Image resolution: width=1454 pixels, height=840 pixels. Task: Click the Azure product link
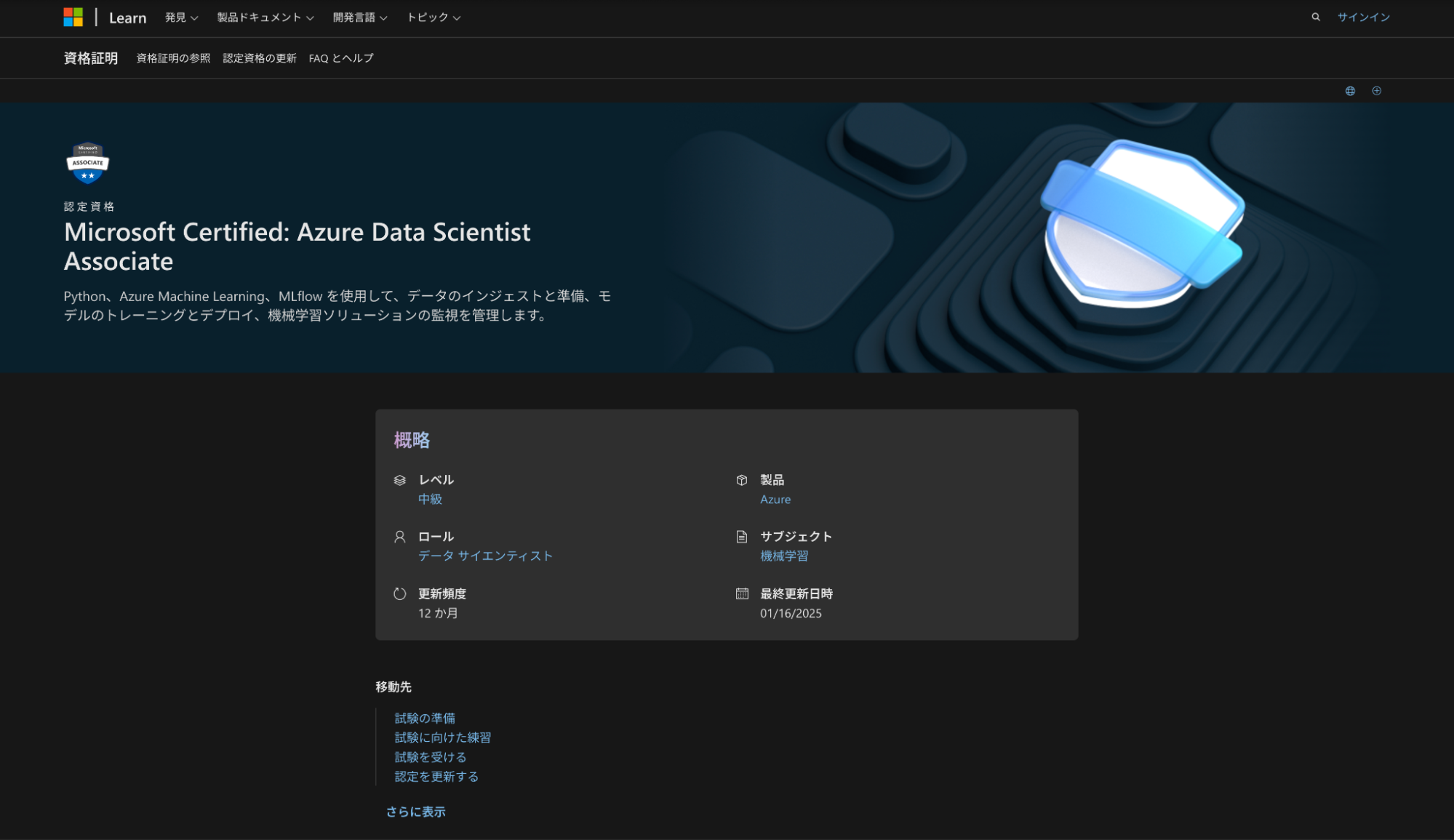tap(775, 499)
